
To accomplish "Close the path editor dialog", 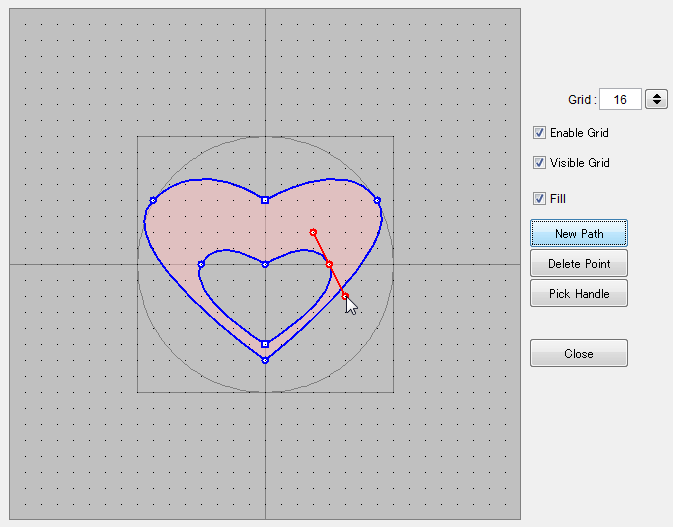I will 579,353.
